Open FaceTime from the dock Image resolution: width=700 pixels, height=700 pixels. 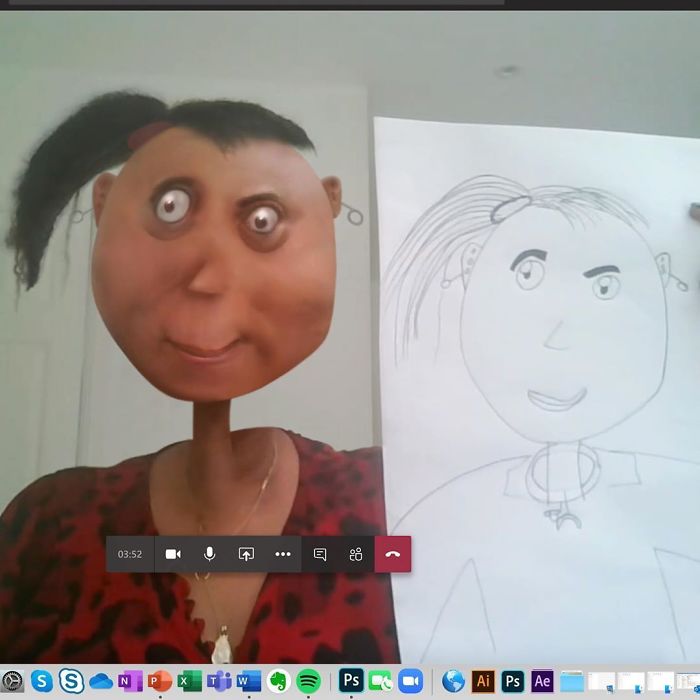coord(380,681)
